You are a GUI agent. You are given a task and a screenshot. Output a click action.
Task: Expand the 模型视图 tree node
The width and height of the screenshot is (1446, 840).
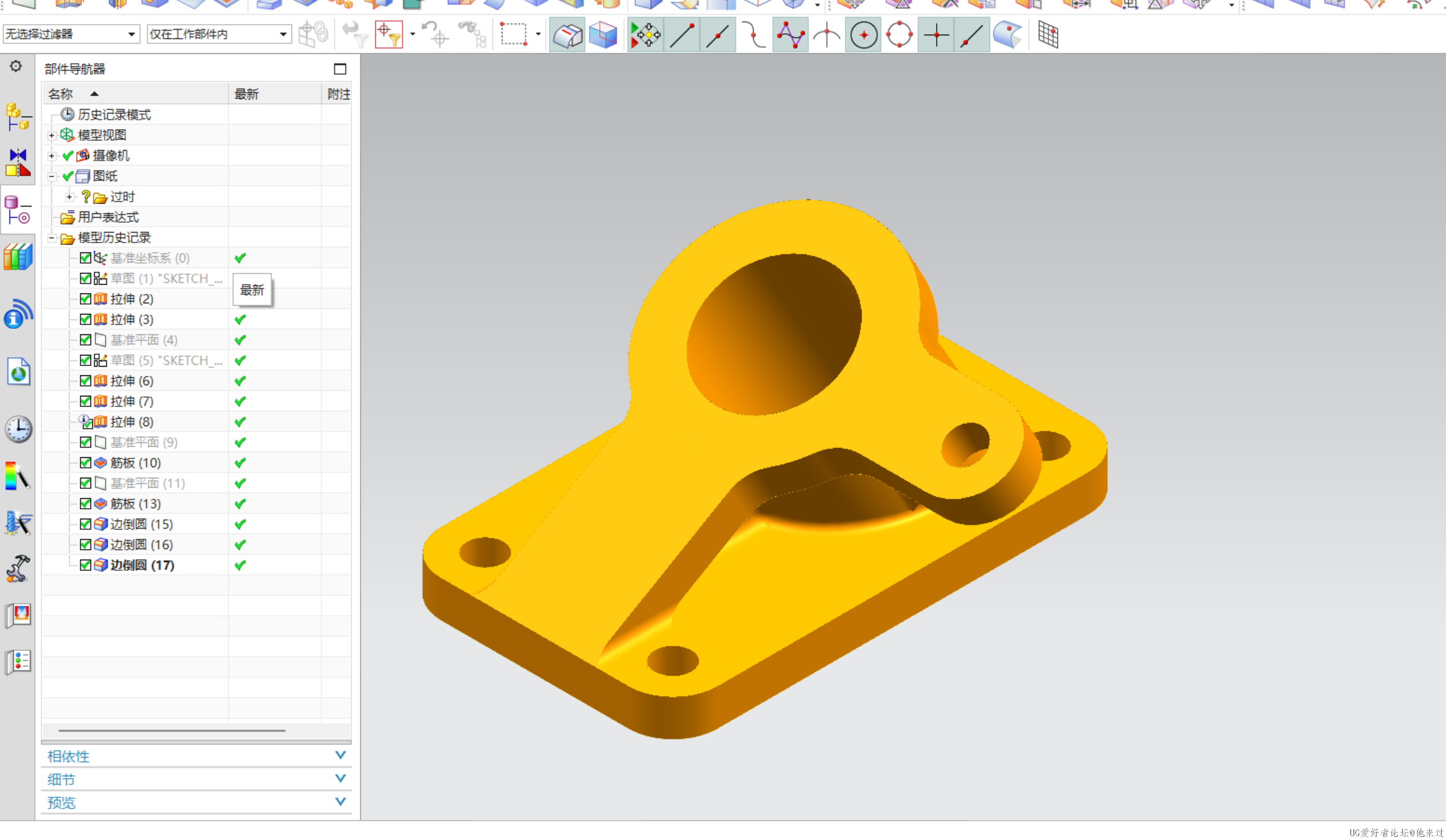52,135
